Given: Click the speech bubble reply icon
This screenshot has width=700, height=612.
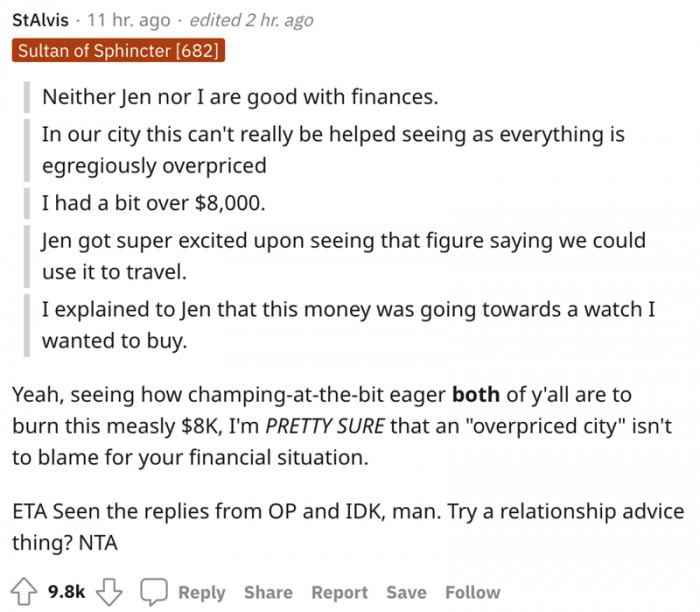Looking at the screenshot, I should click(154, 592).
